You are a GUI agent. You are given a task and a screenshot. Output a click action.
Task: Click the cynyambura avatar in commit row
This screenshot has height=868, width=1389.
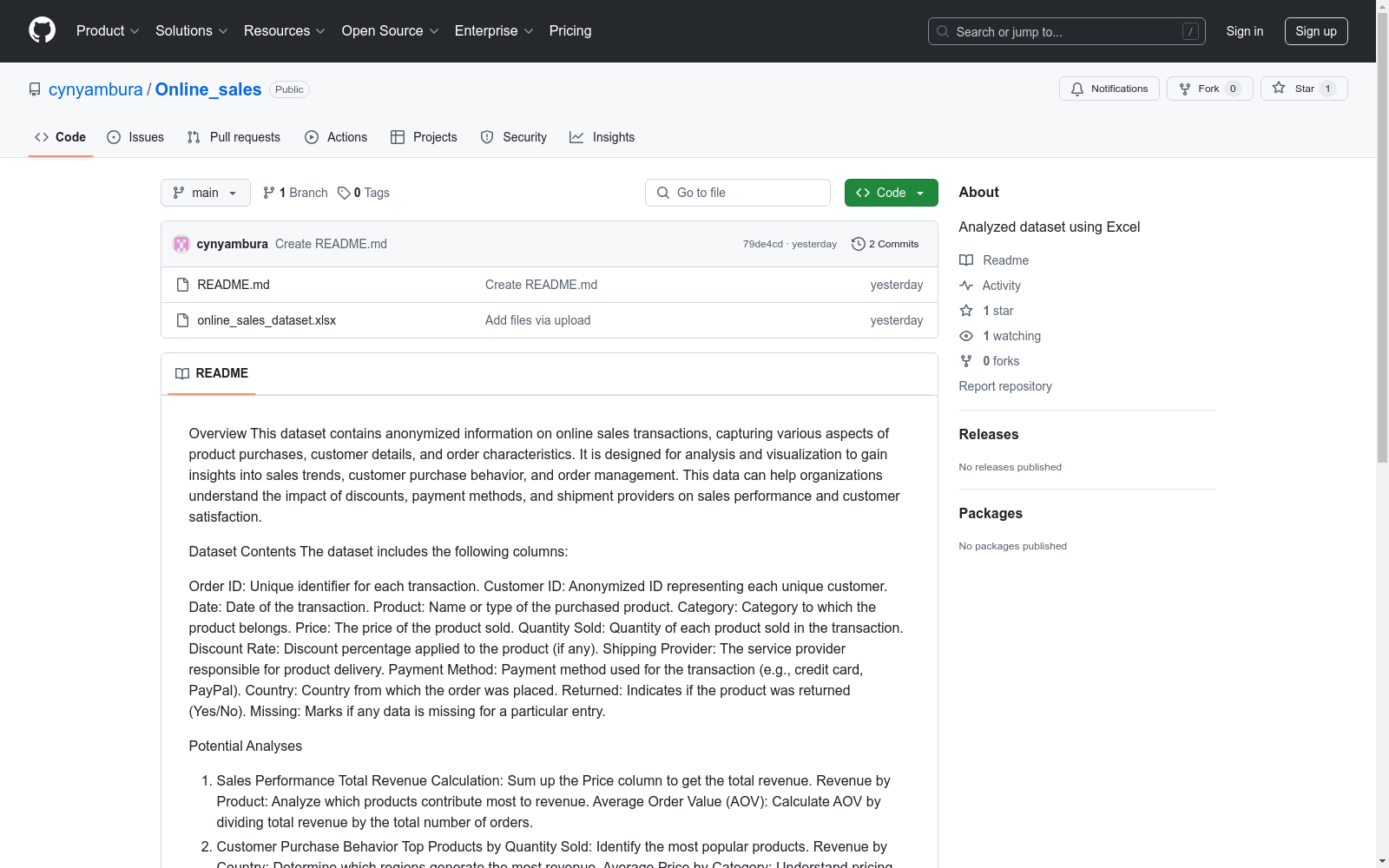click(181, 244)
